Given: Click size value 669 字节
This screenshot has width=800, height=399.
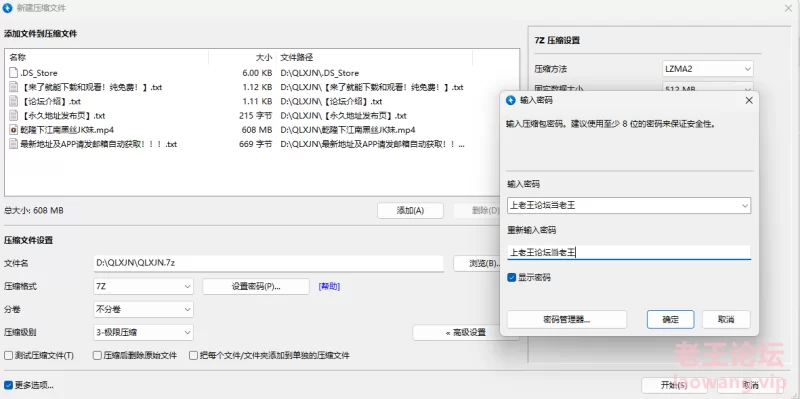Looking at the screenshot, I should 256,144.
